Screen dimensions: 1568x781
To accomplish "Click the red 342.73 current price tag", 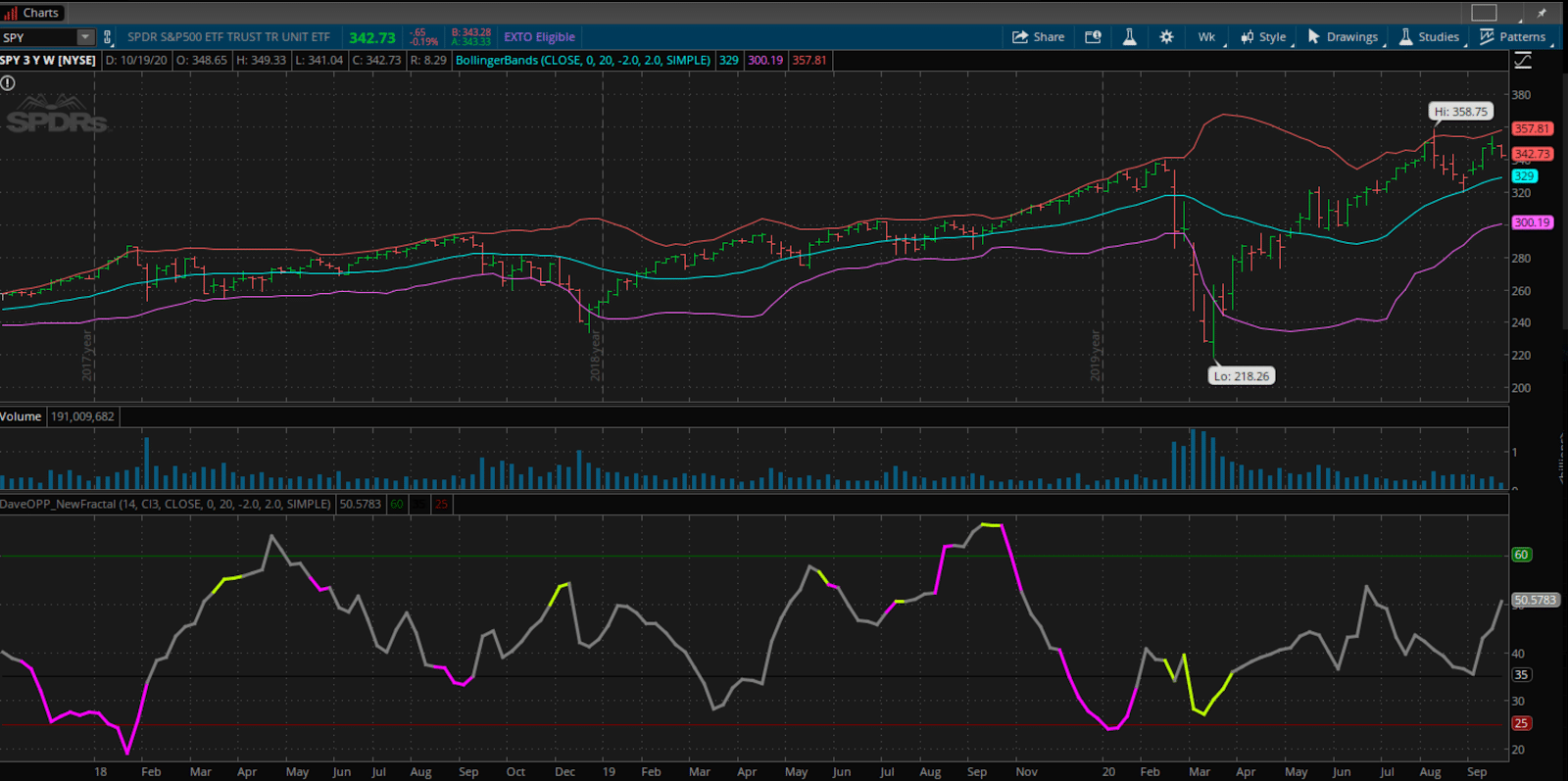I will pyautogui.click(x=1532, y=154).
